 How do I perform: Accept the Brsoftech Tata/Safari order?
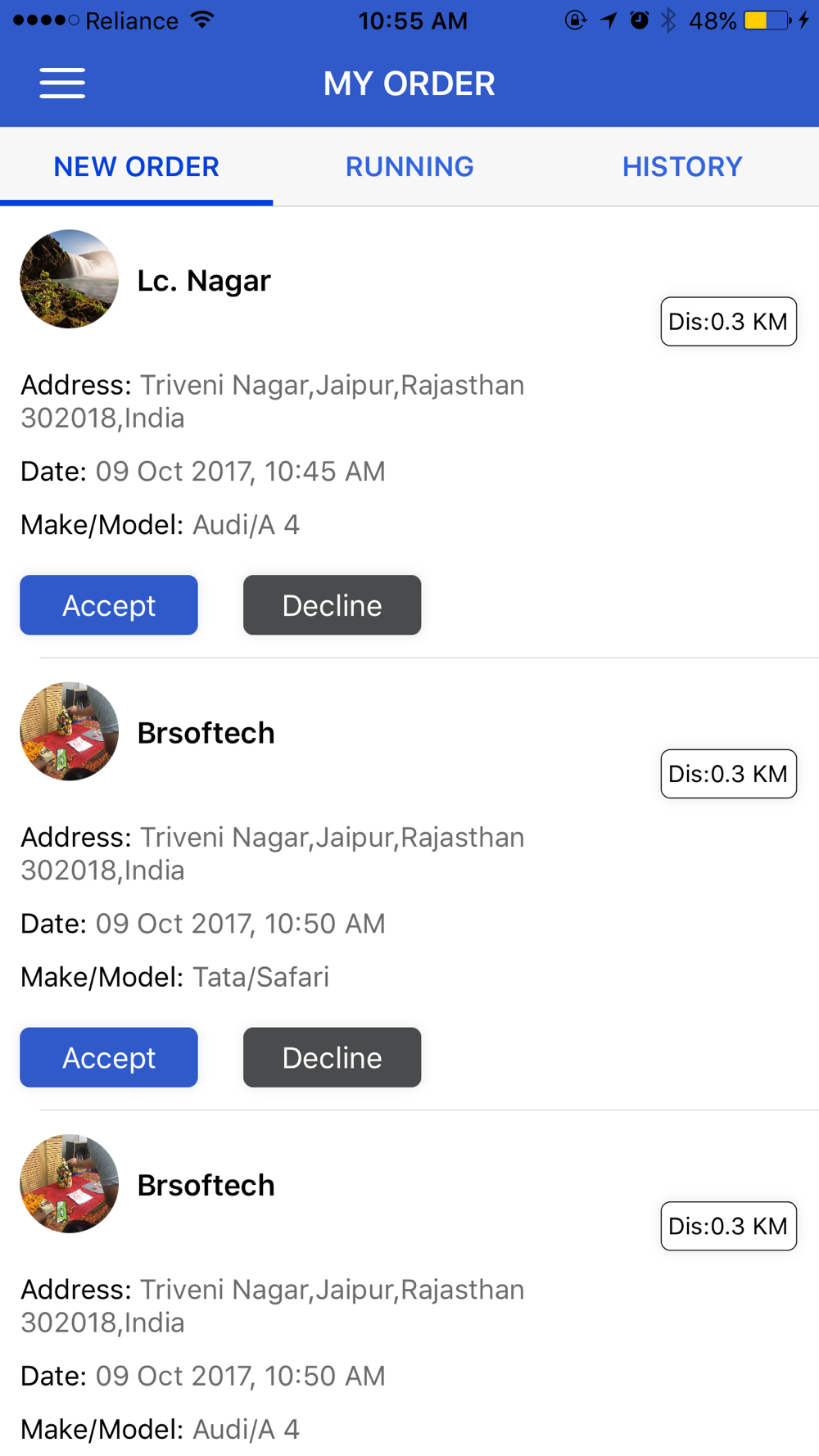click(x=109, y=1057)
